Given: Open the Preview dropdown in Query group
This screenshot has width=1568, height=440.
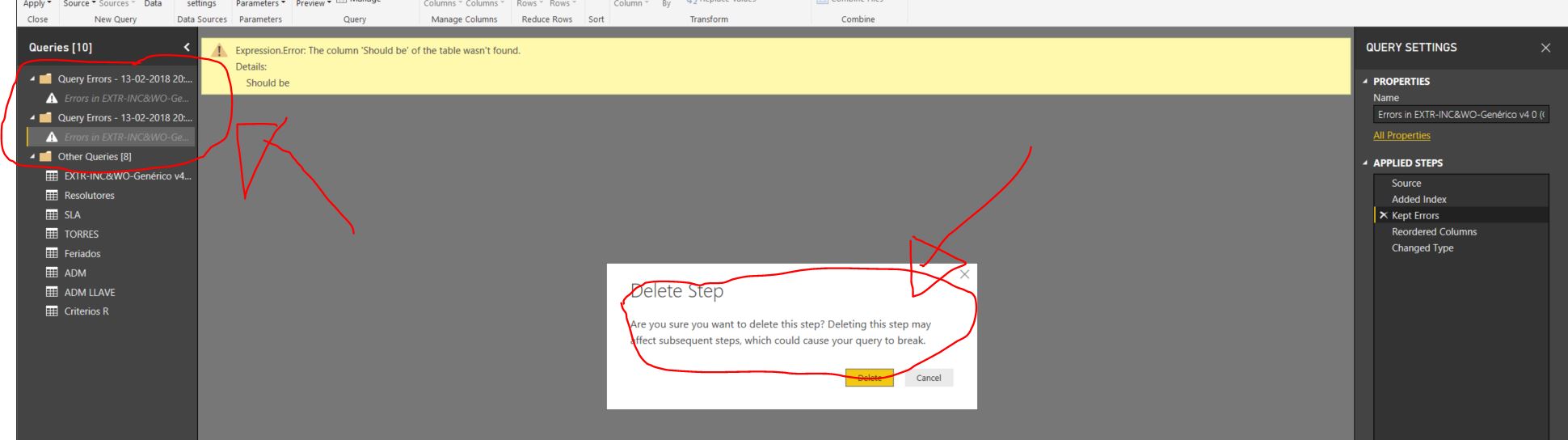Looking at the screenshot, I should click(x=314, y=3).
